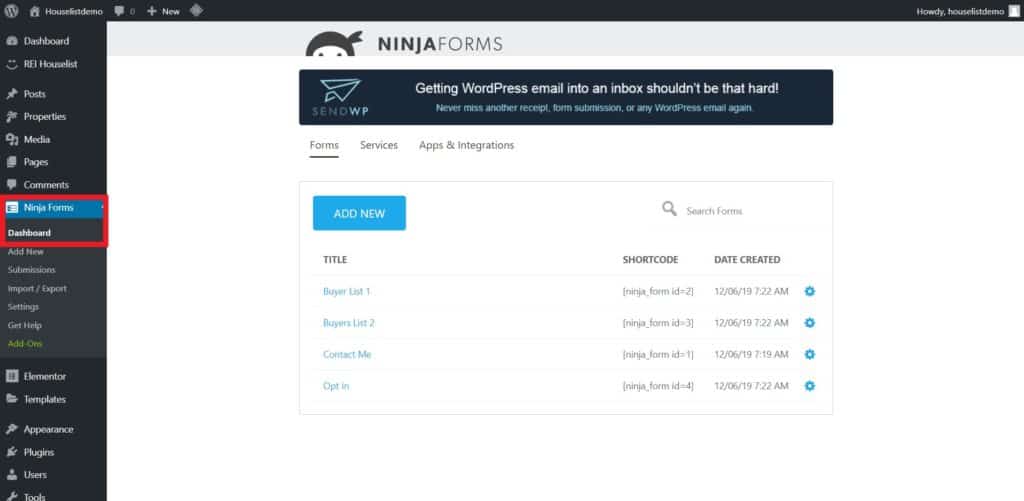Open gear settings for Contact Me form
Viewport: 1024px width, 501px height.
coord(810,354)
